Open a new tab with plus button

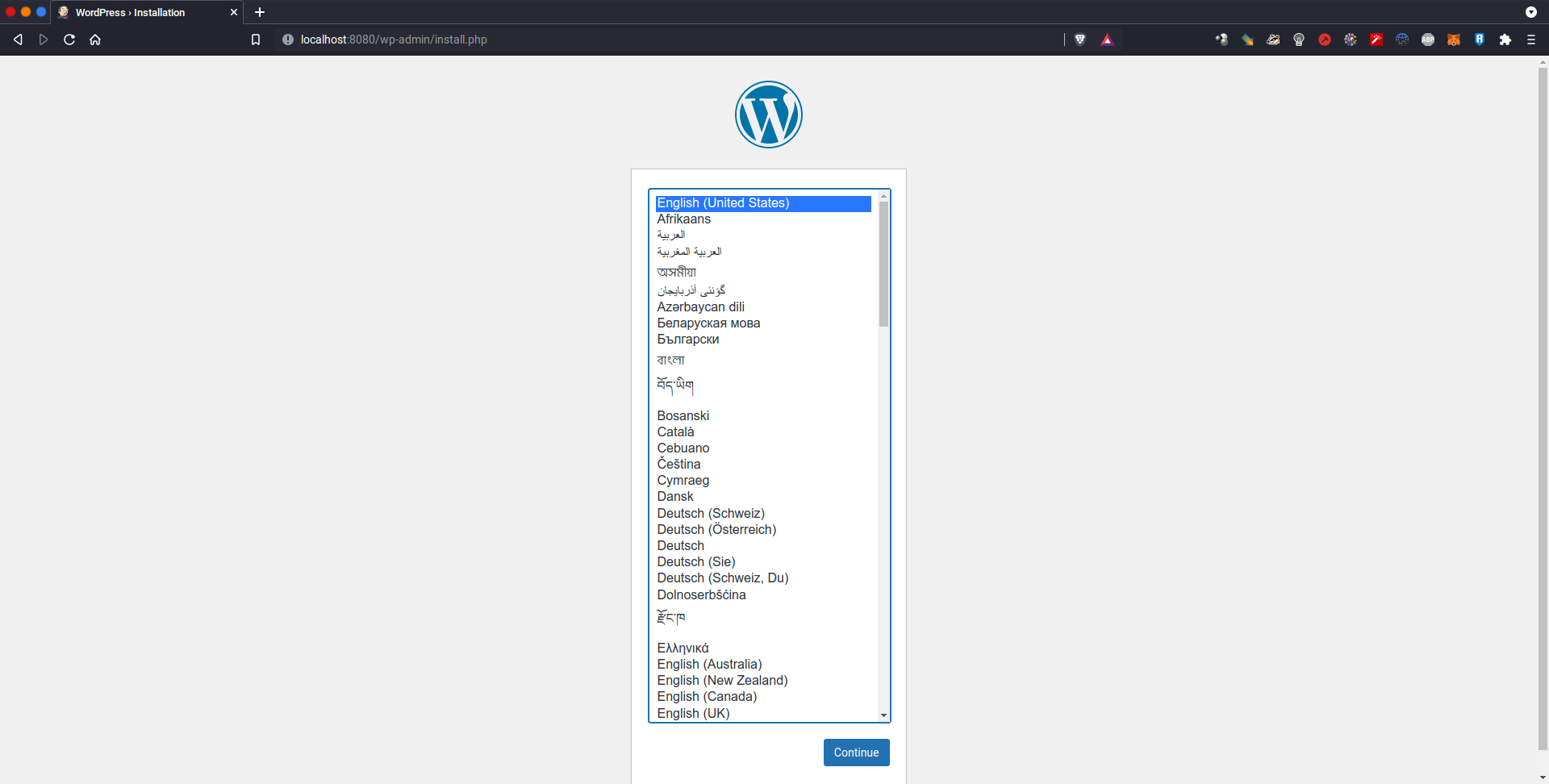260,12
